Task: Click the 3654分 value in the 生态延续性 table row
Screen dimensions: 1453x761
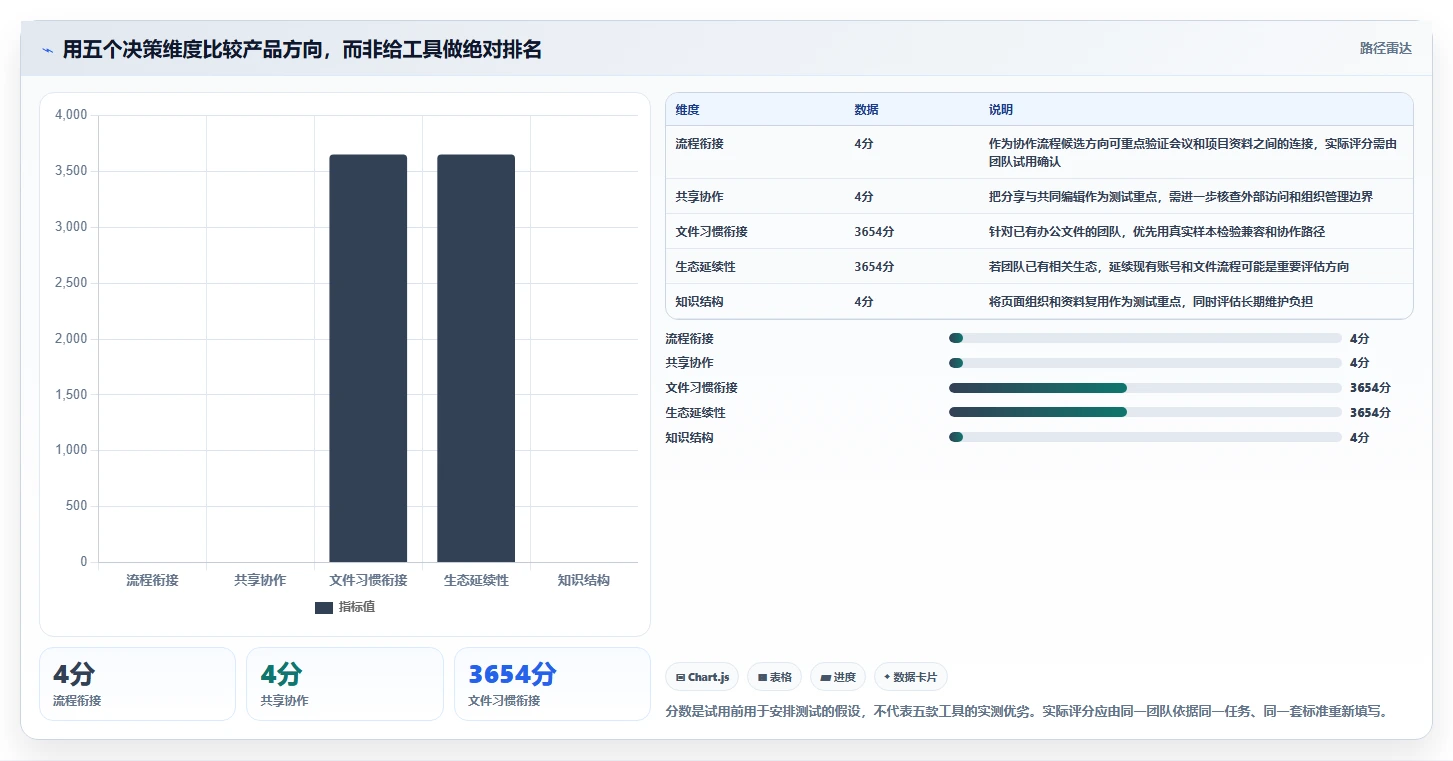Action: (874, 267)
